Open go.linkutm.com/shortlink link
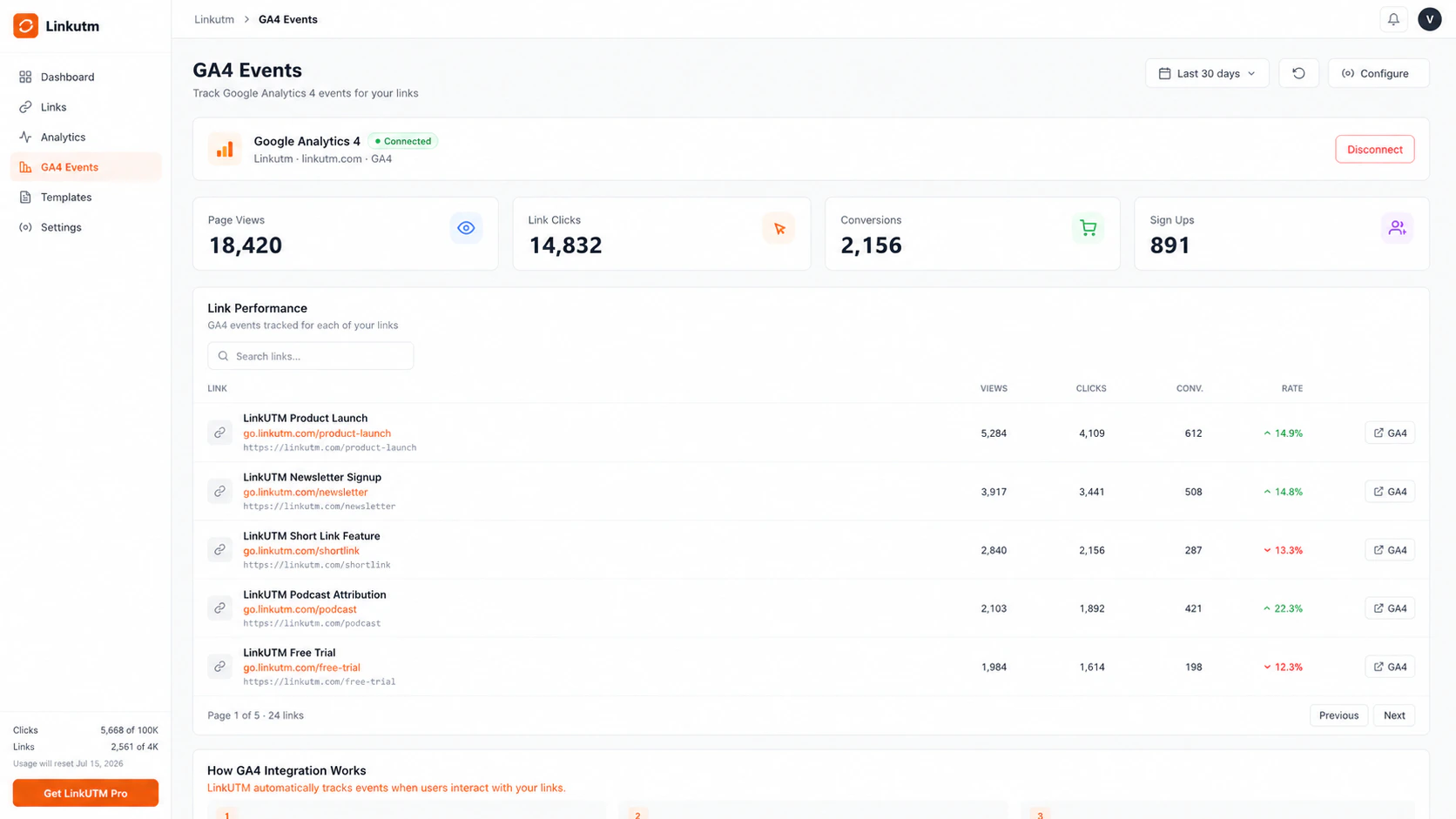This screenshot has height=819, width=1456. click(301, 551)
